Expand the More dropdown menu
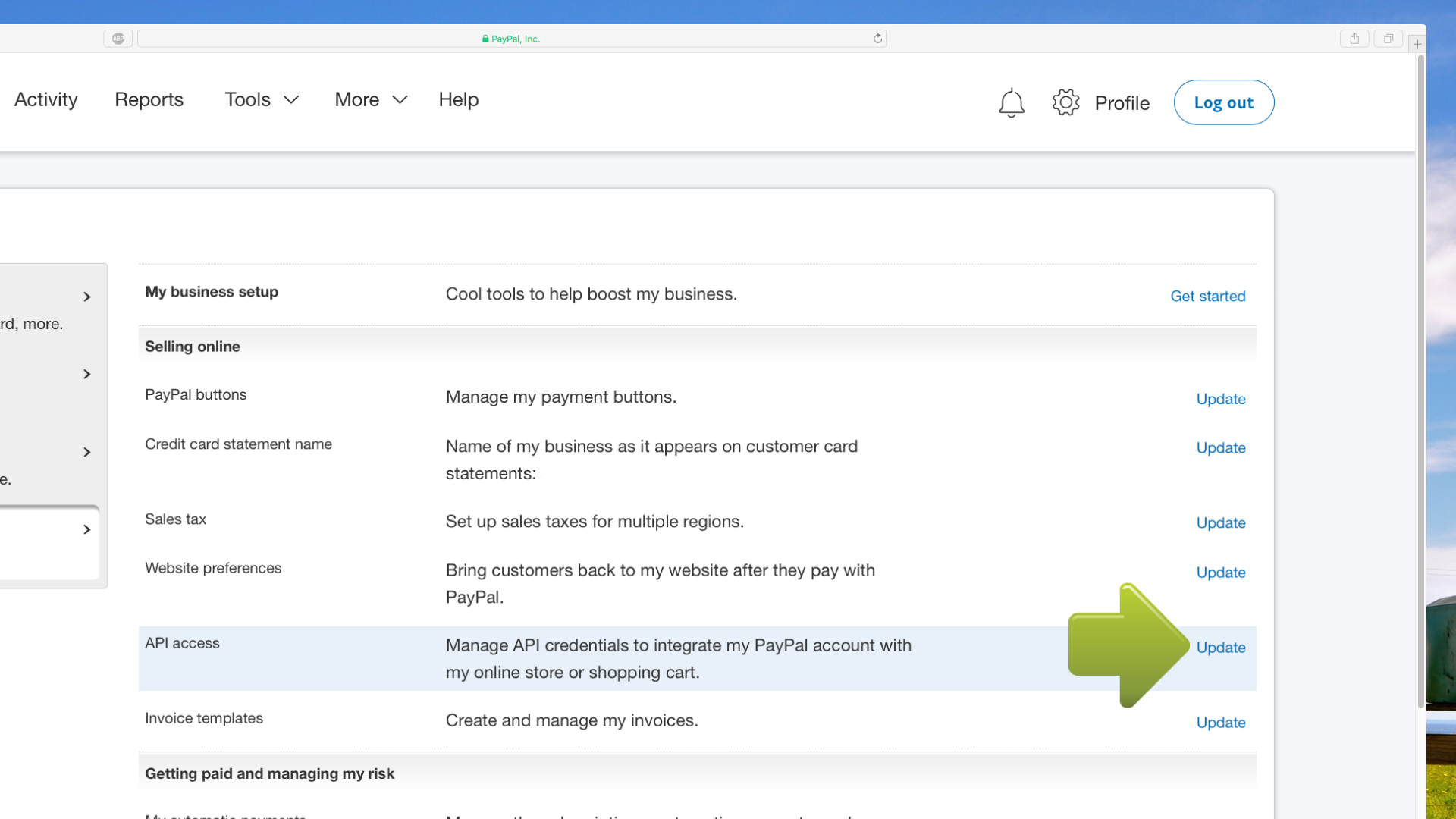Image resolution: width=1456 pixels, height=819 pixels. tap(372, 99)
